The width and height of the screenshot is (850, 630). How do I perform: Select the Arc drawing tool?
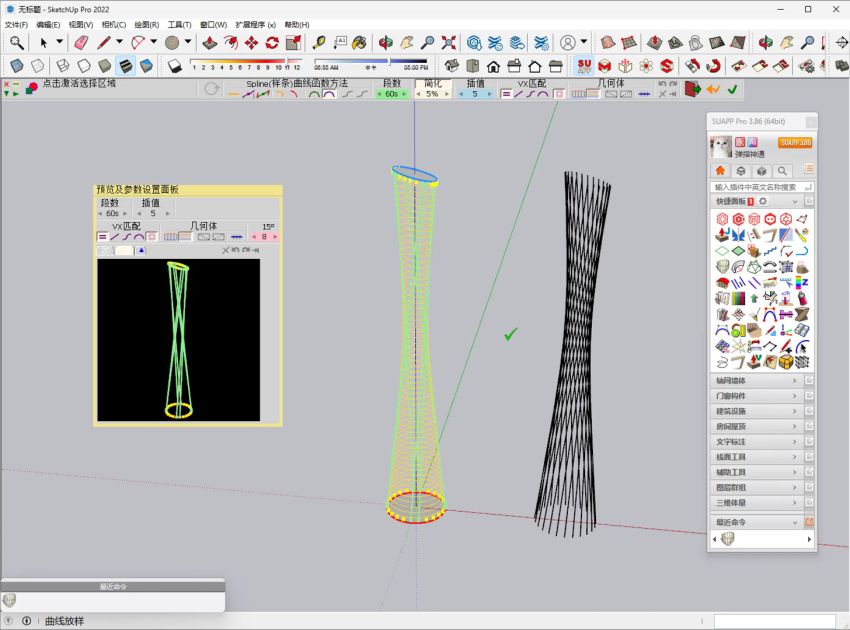coord(138,43)
